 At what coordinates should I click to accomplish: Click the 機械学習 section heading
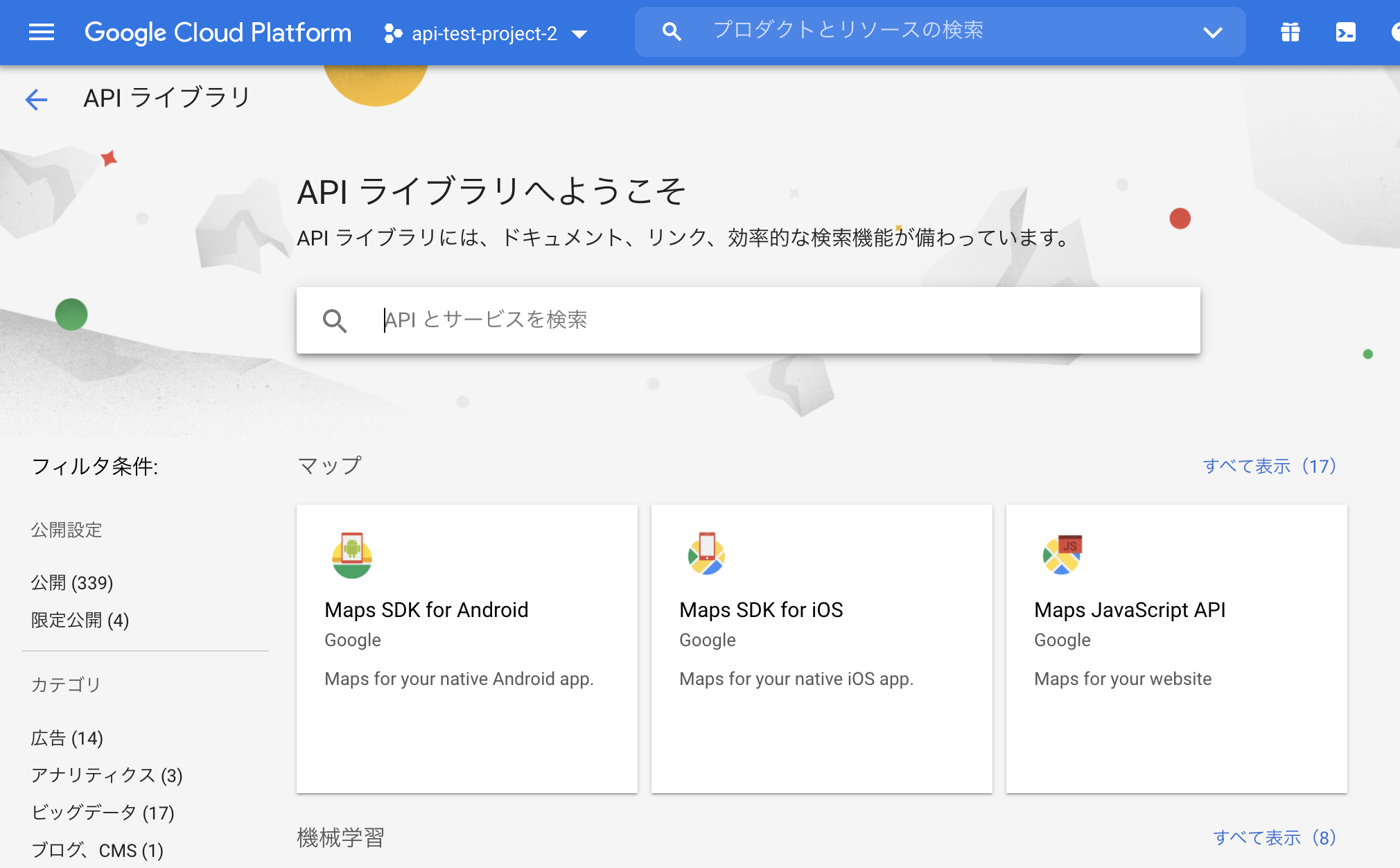click(340, 837)
